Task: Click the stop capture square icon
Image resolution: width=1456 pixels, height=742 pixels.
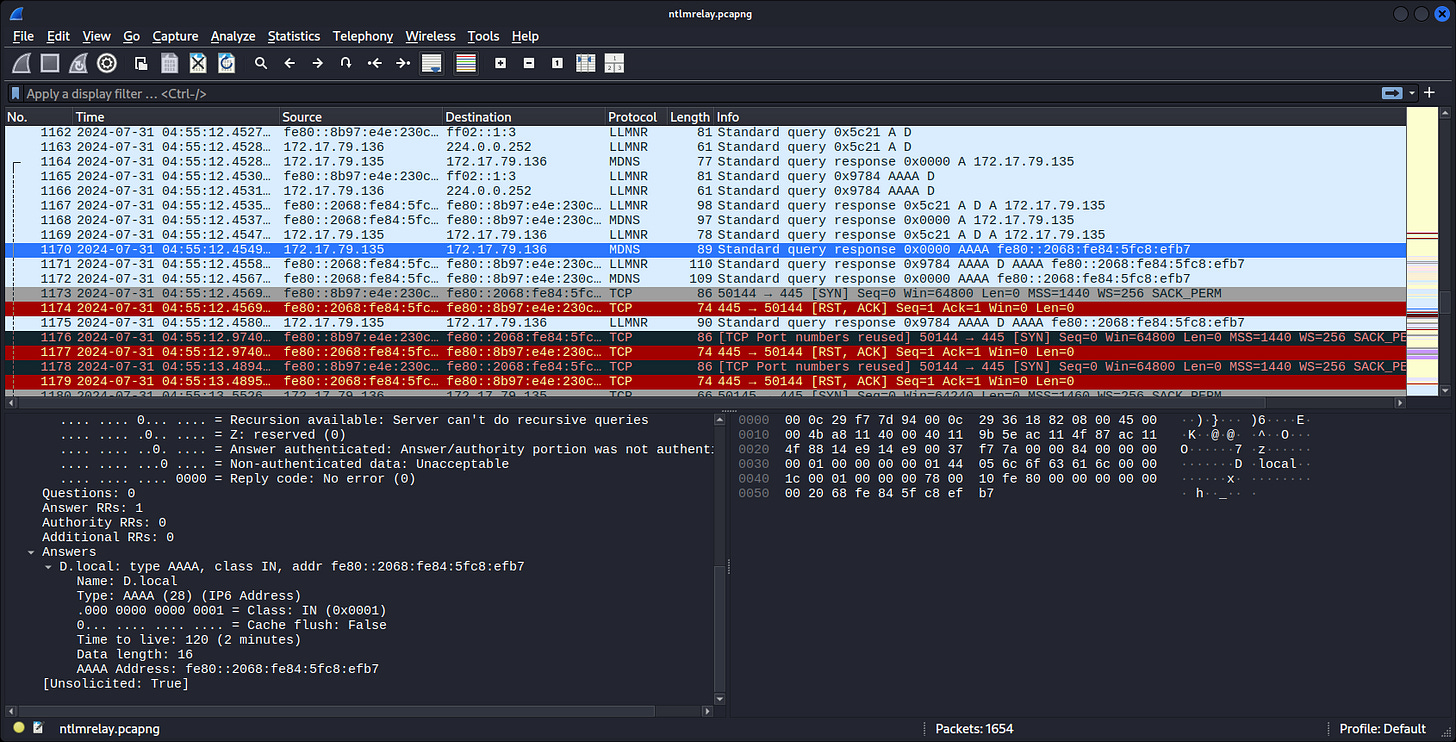Action: pos(50,63)
